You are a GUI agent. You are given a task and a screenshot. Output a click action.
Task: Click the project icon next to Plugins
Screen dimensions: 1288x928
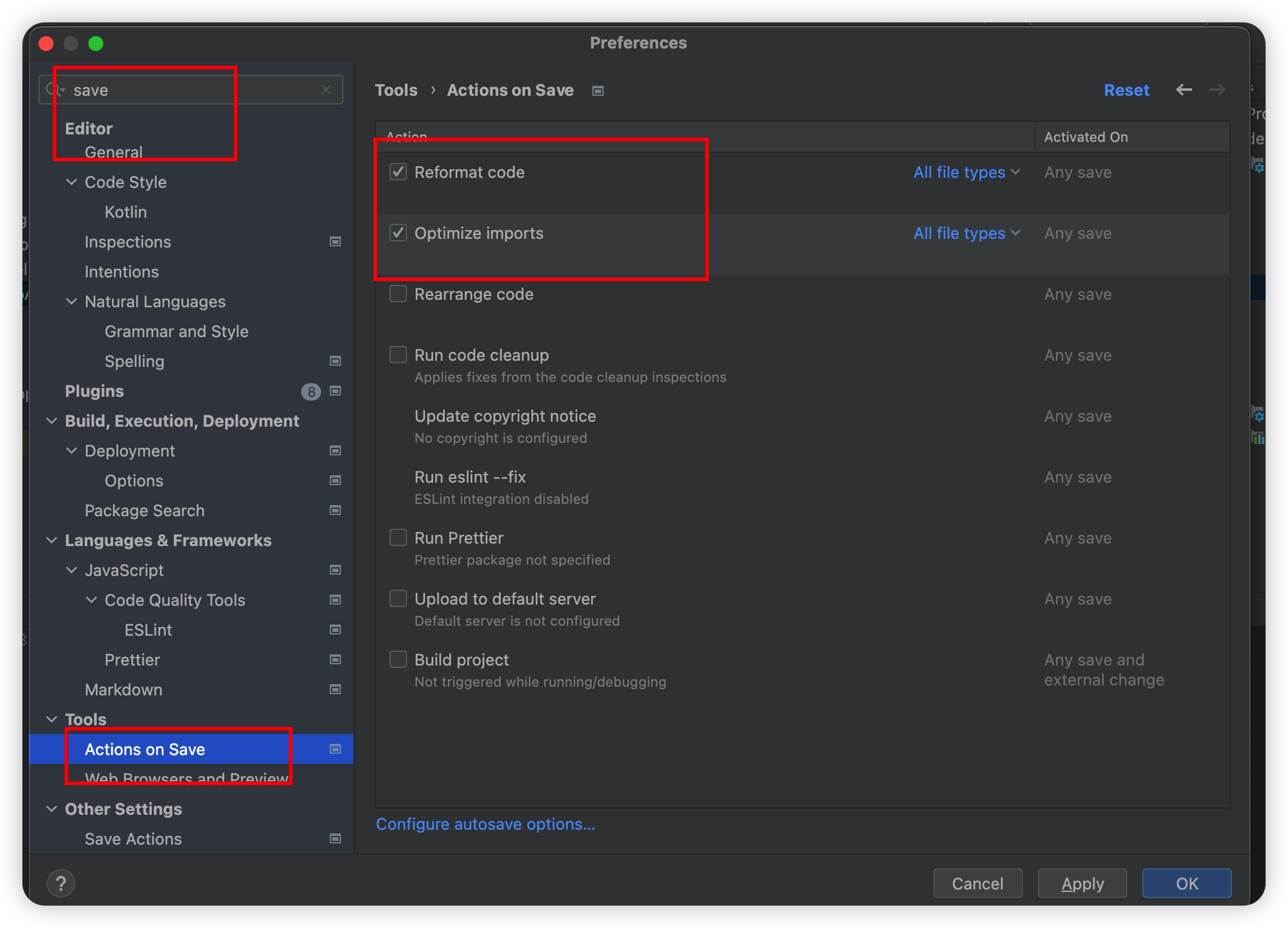pos(335,391)
